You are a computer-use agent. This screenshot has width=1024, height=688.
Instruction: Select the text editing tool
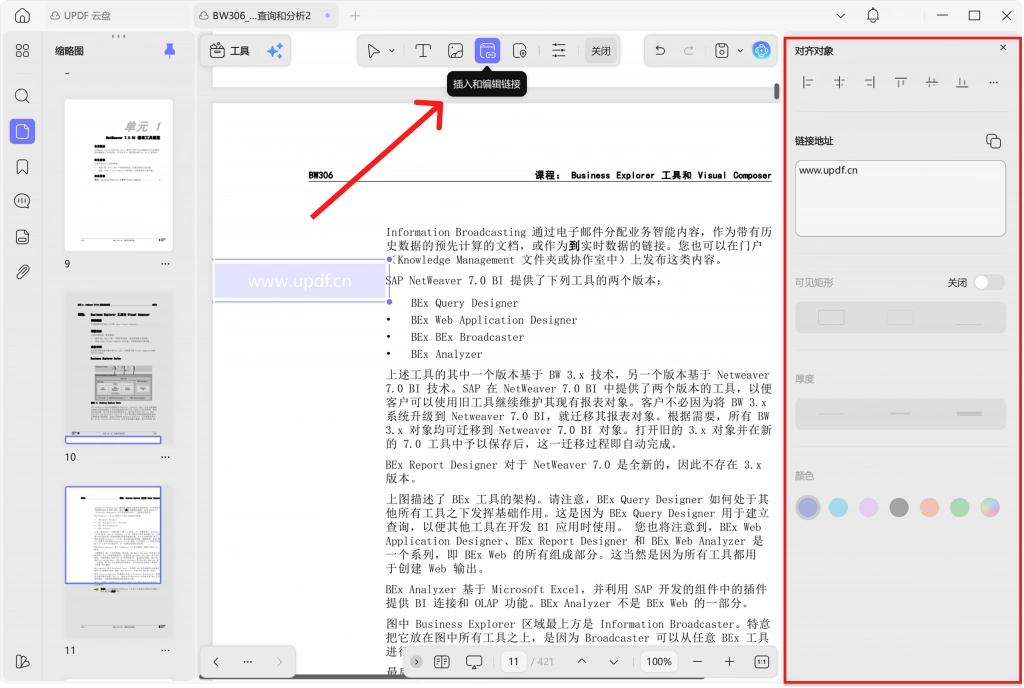[x=423, y=50]
